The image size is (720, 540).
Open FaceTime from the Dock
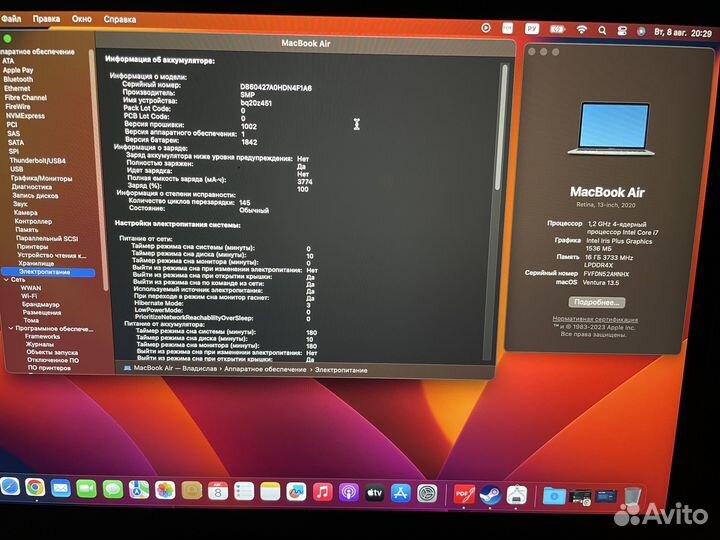[86, 489]
